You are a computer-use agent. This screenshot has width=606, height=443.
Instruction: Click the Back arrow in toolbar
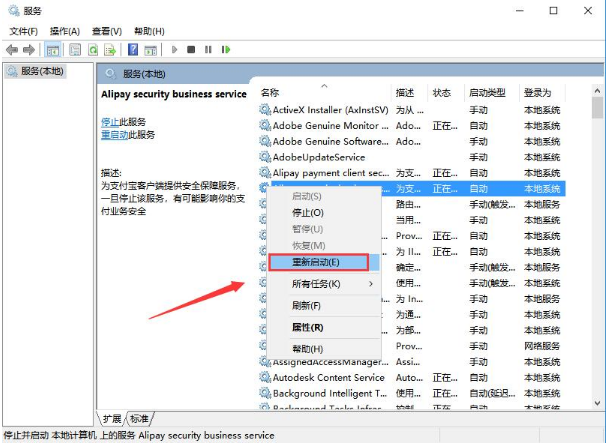click(12, 50)
